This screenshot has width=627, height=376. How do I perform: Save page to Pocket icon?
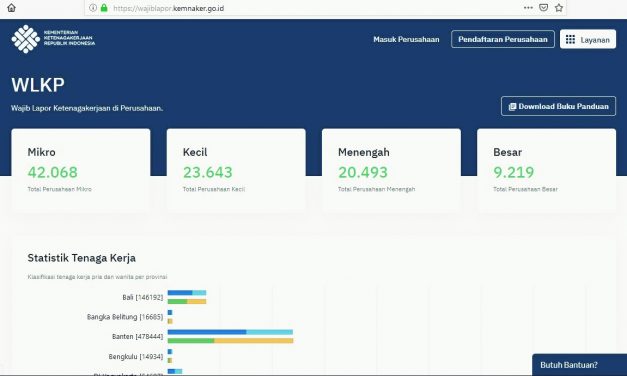pos(543,8)
